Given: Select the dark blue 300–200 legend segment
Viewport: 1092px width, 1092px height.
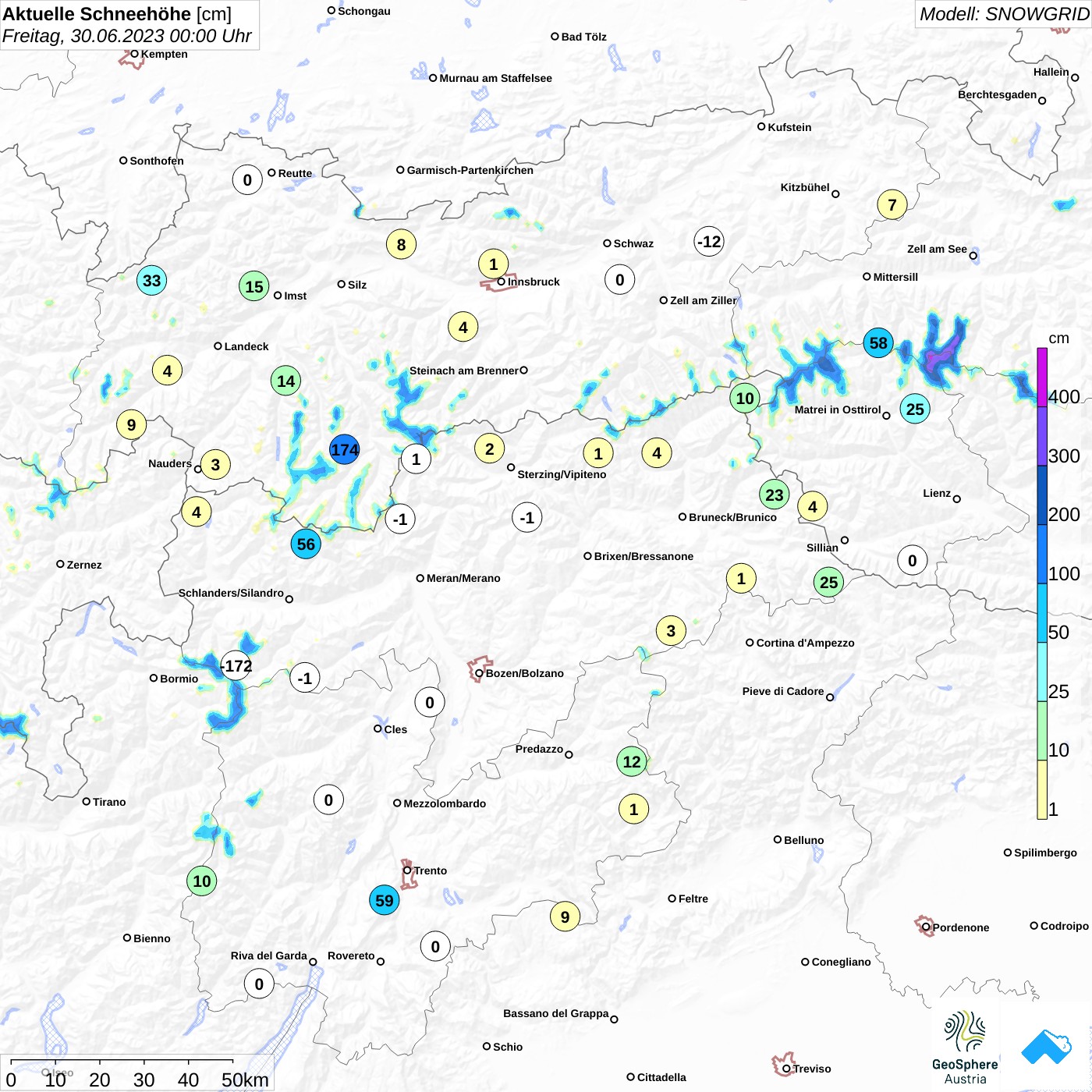Looking at the screenshot, I should coord(1042,495).
